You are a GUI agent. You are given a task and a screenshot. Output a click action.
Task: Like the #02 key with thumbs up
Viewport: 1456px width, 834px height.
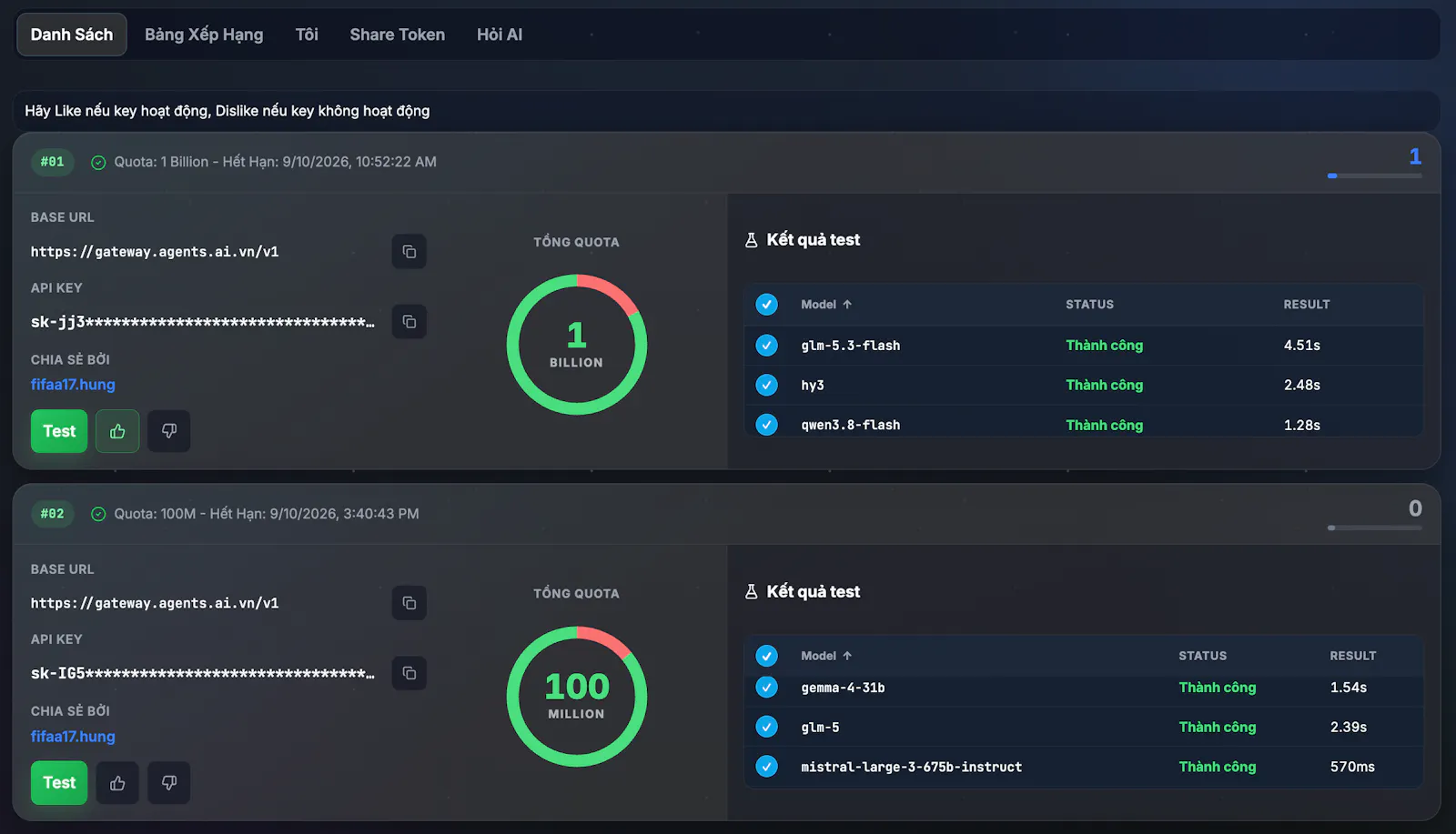click(117, 783)
